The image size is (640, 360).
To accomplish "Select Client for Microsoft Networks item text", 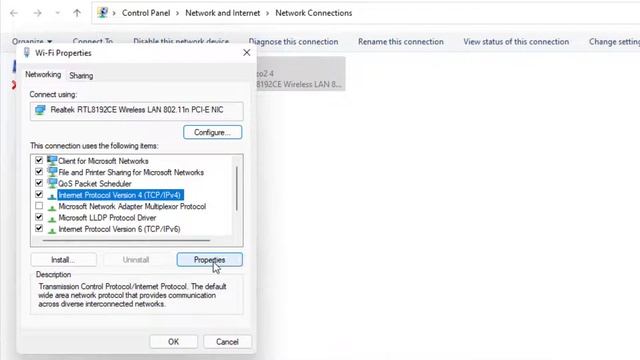I will [x=103, y=161].
